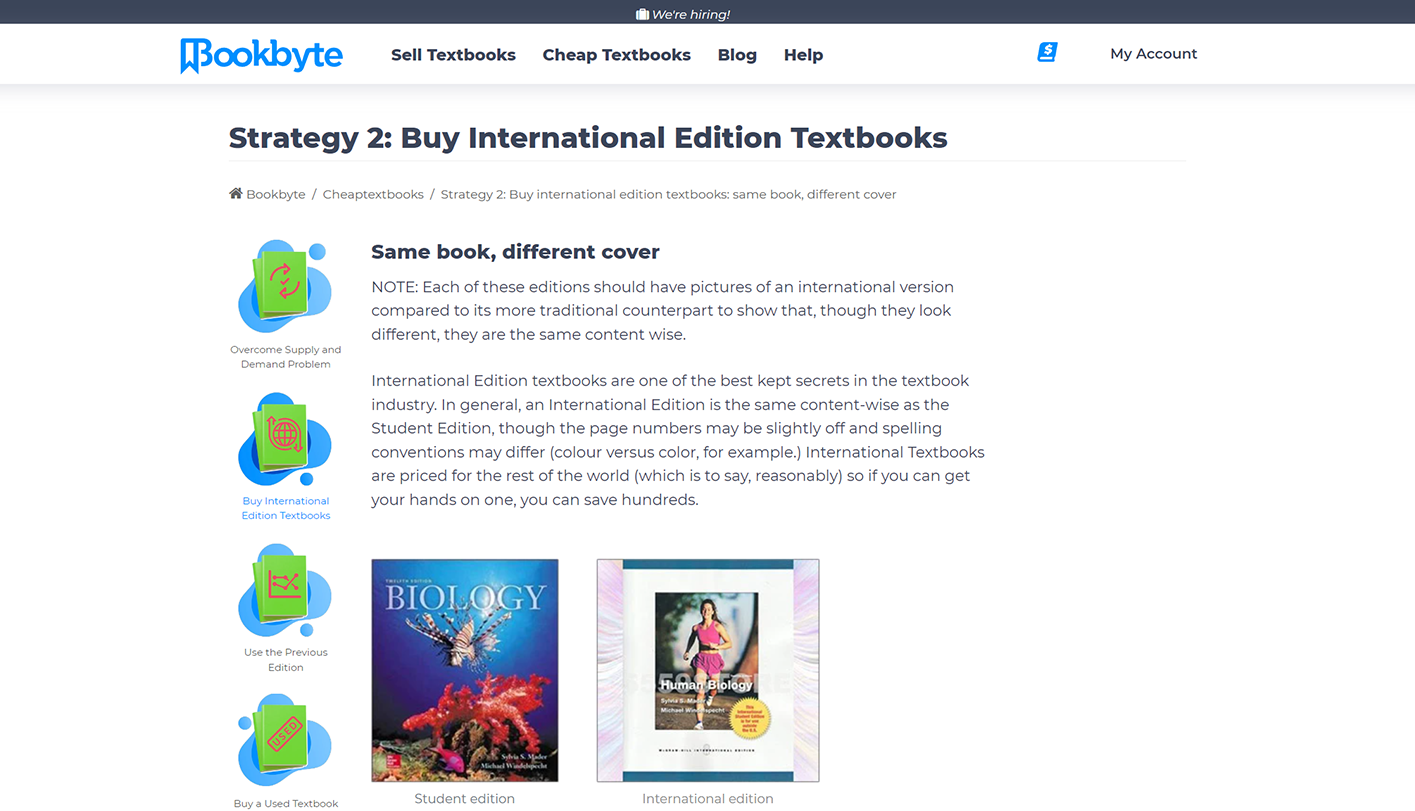Open the Help menu item

click(803, 55)
